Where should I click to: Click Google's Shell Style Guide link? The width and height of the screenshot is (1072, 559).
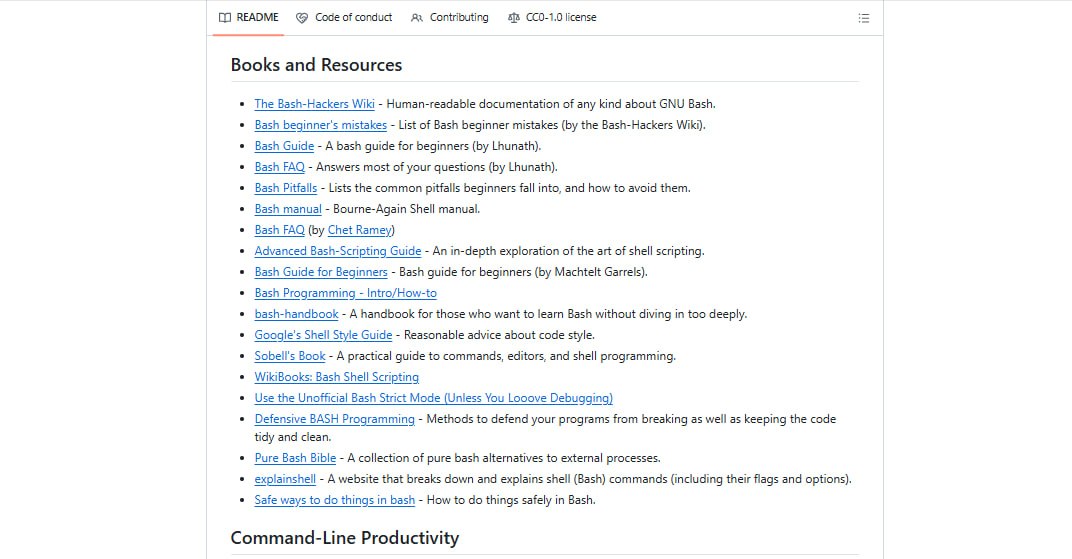pyautogui.click(x=323, y=335)
